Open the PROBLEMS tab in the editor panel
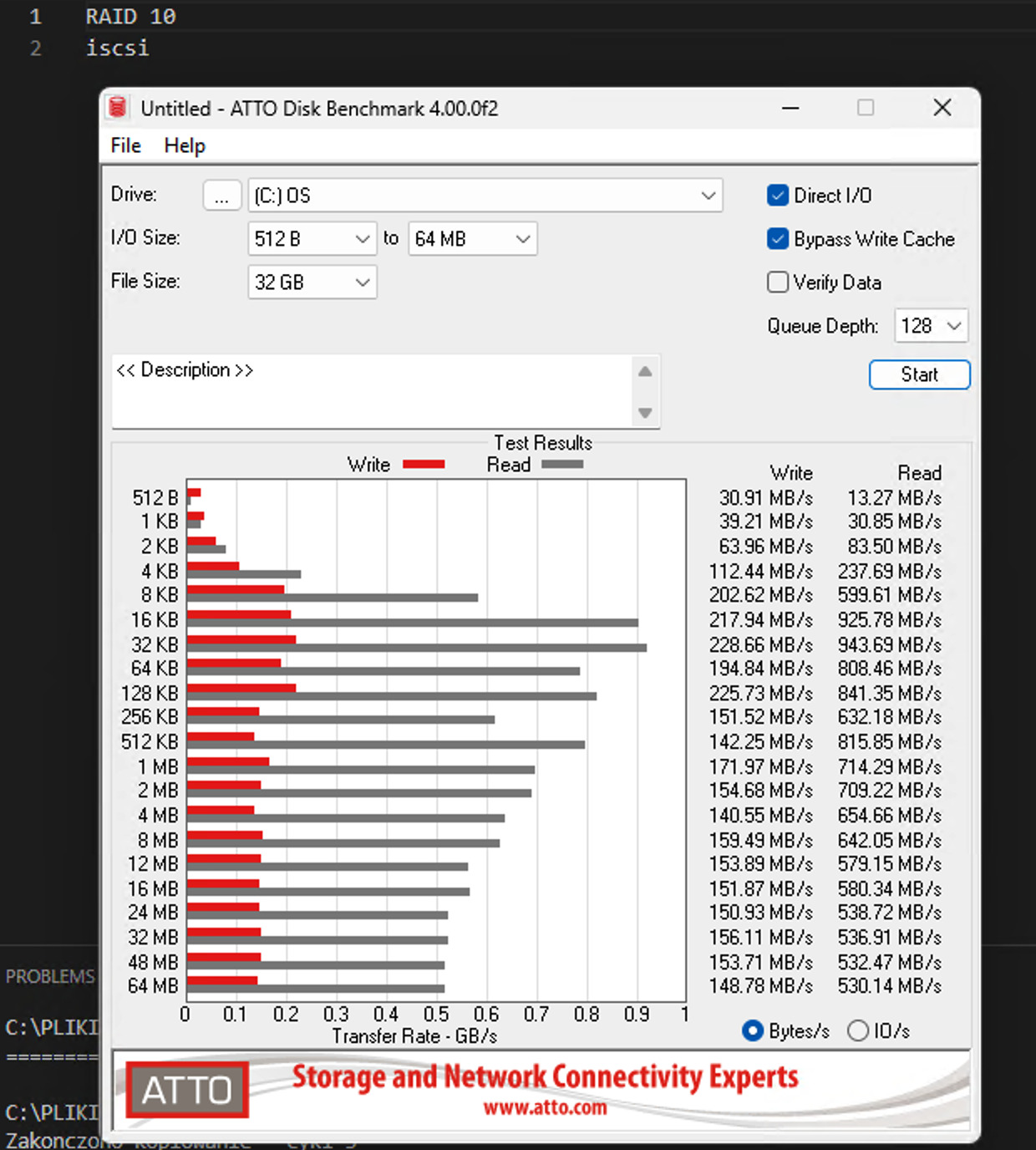This screenshot has width=1036, height=1150. [50, 976]
